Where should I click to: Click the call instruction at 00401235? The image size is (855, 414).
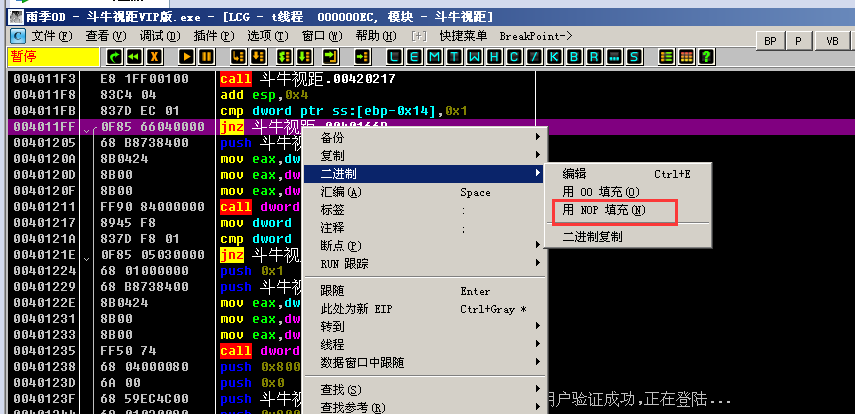[x=236, y=351]
